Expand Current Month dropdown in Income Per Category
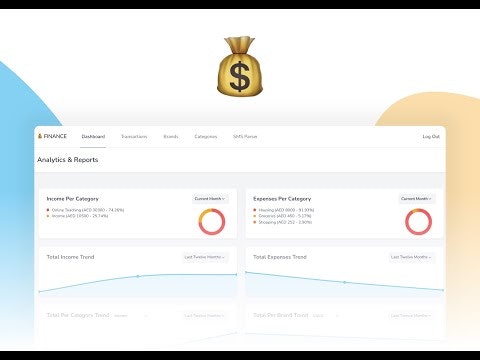This screenshot has width=480, height=360. click(210, 199)
